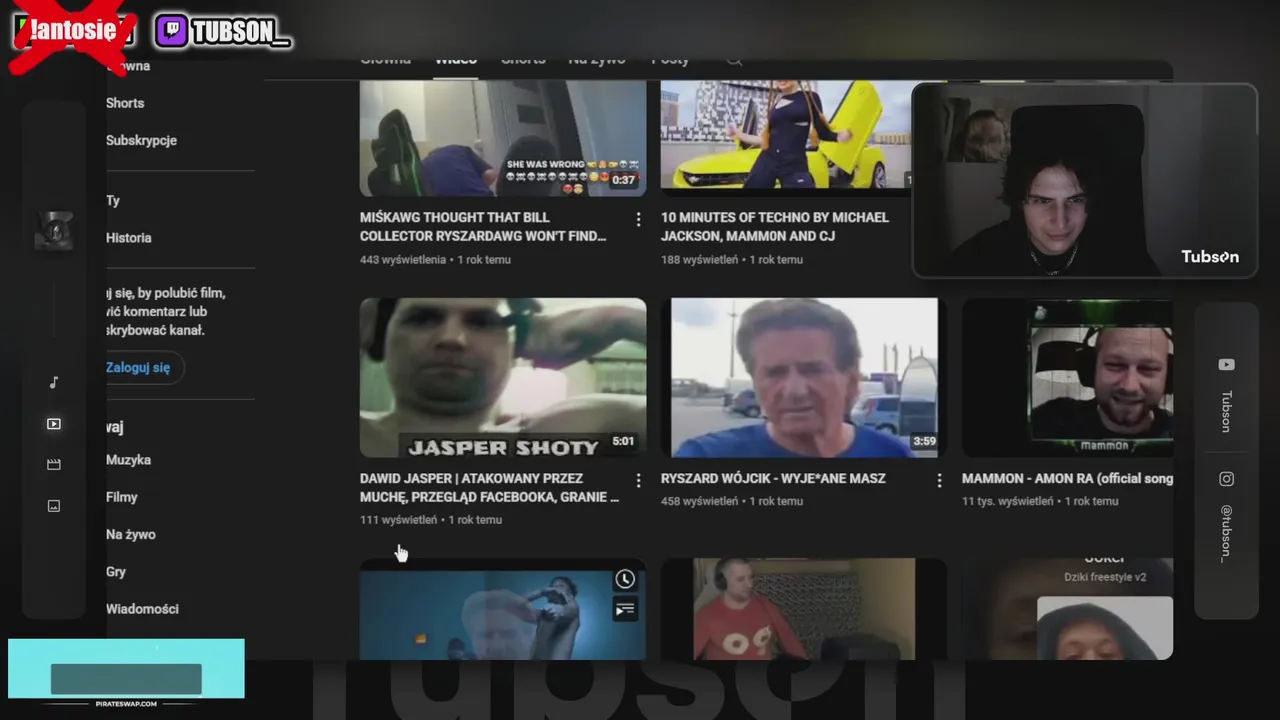1280x720 pixels.
Task: Open 10 MINUTES OF TECHNO video title
Action: tap(775, 227)
